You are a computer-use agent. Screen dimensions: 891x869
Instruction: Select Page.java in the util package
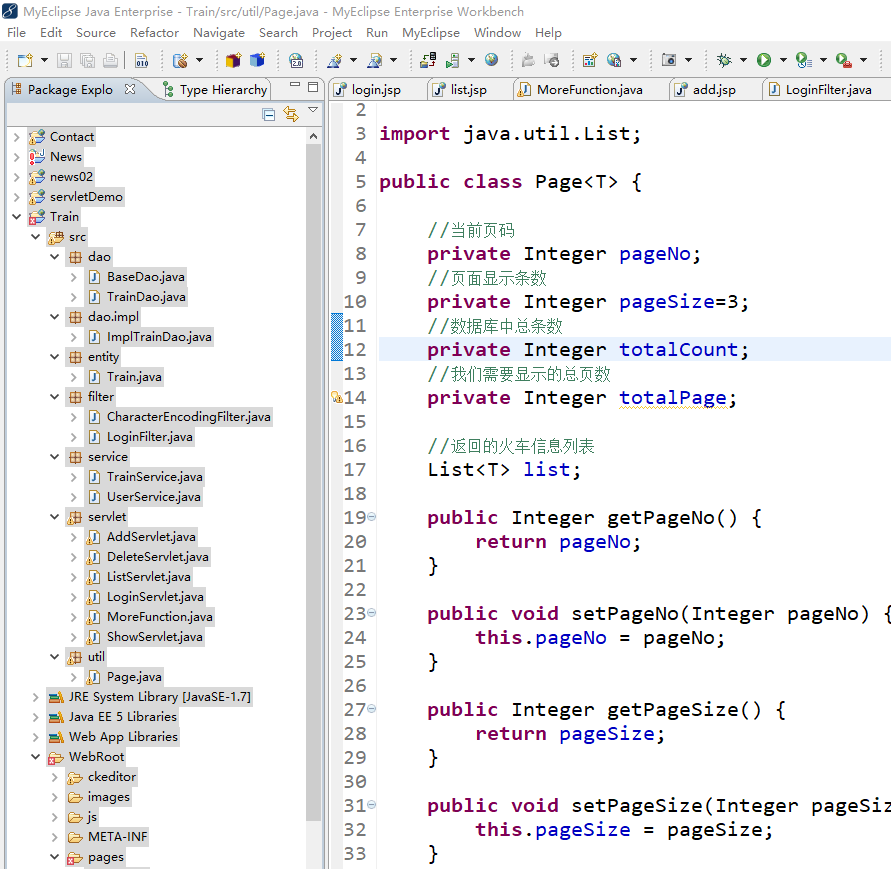[134, 677]
